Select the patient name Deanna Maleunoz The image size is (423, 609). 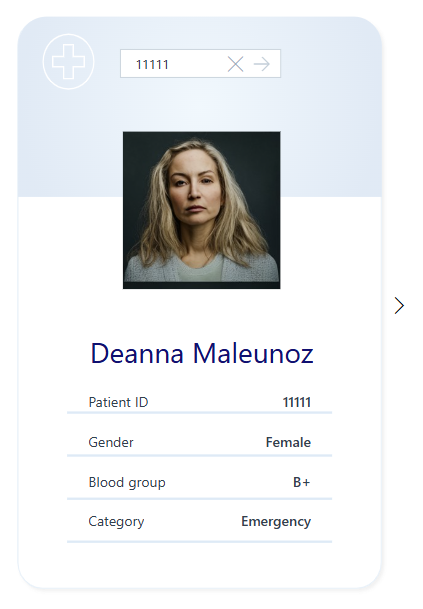point(202,353)
